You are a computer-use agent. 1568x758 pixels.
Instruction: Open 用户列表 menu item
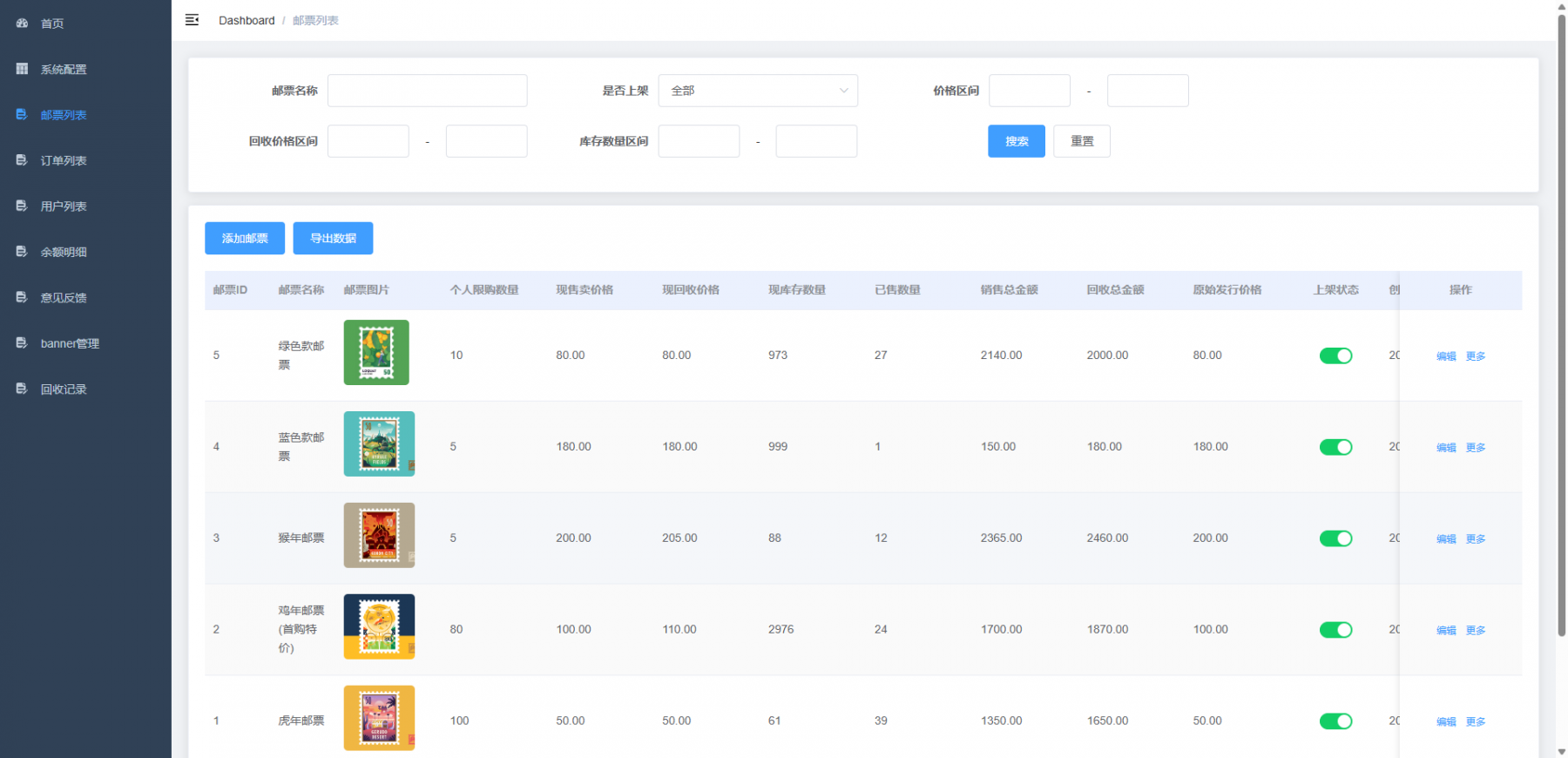point(85,206)
